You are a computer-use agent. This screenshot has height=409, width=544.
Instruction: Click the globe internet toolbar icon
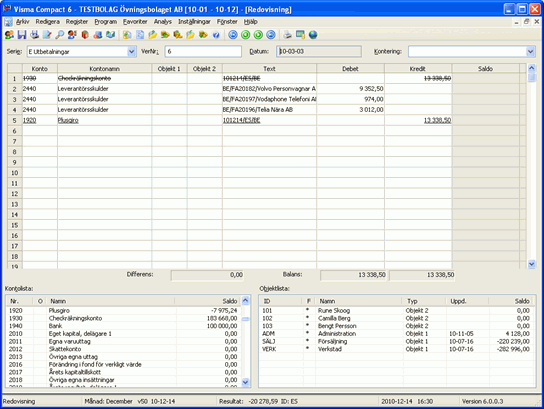(313, 35)
